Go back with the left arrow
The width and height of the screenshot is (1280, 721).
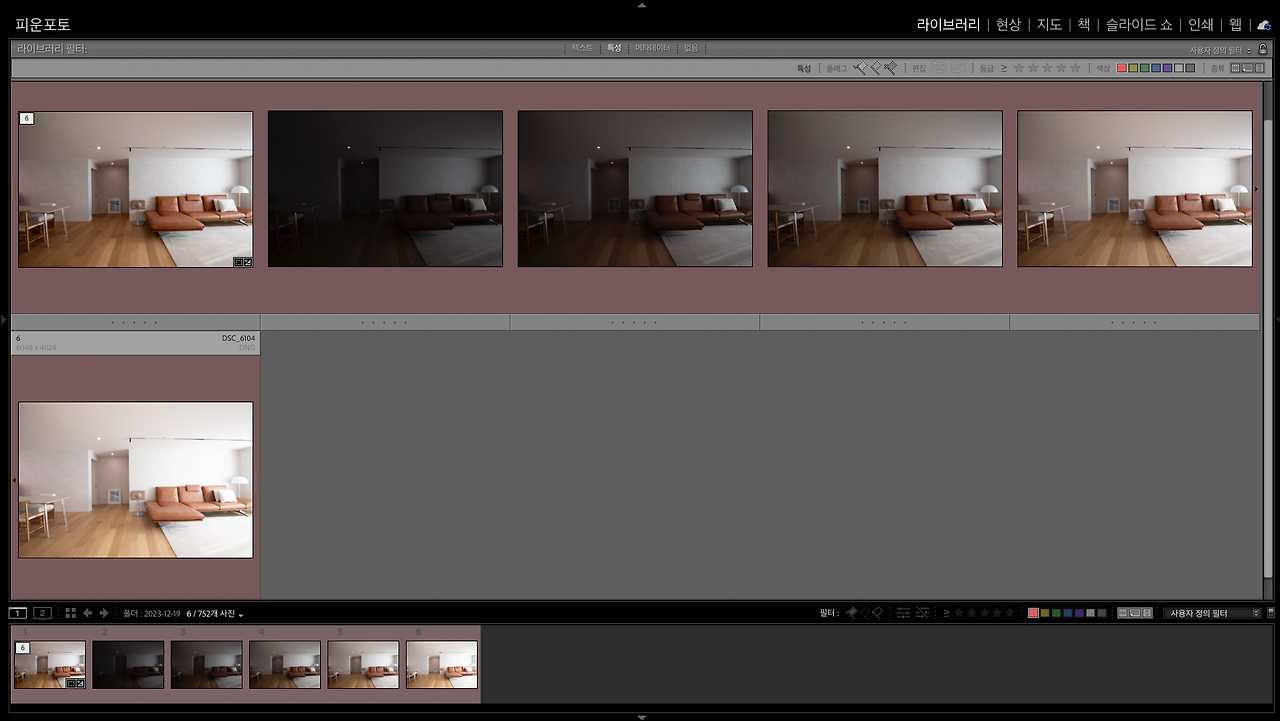tap(88, 613)
